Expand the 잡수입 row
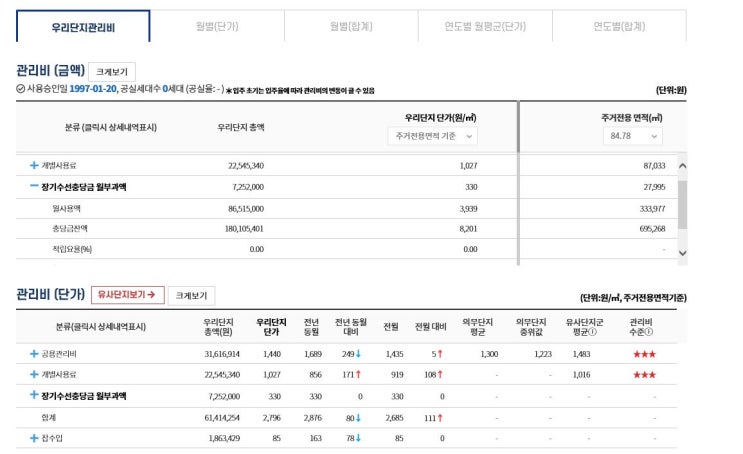Viewport: 743px width, 454px height. 34,438
